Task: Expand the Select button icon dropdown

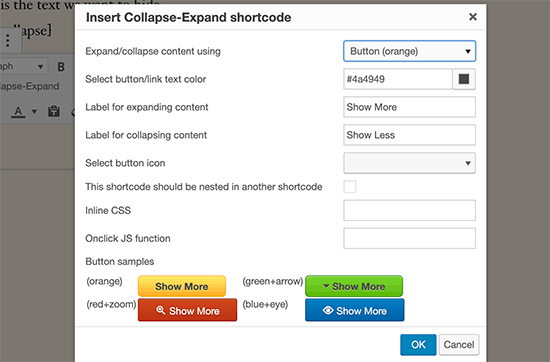Action: [x=409, y=163]
